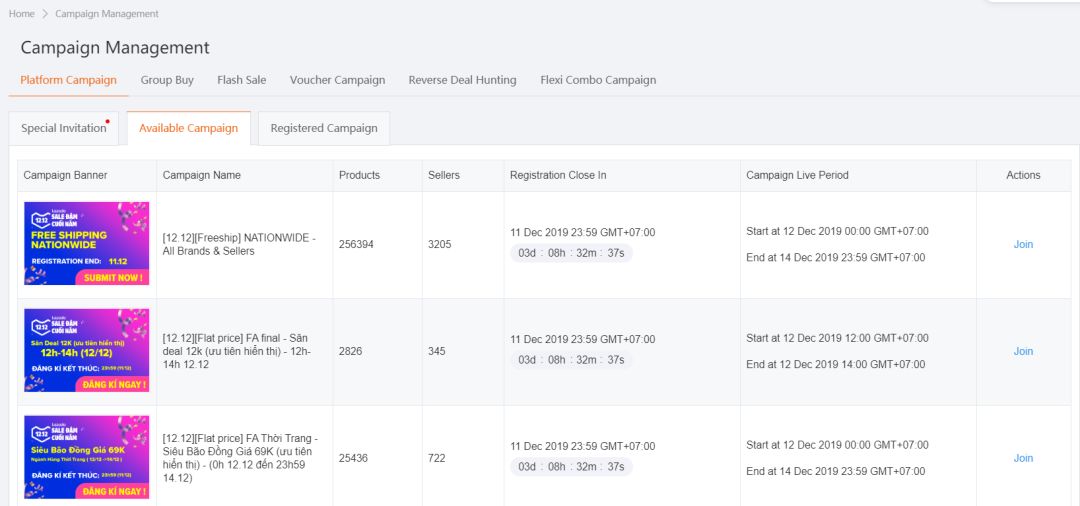Screen dimensions: 1080x506
Task: Select the Platform Campaign tab
Action: click(68, 80)
